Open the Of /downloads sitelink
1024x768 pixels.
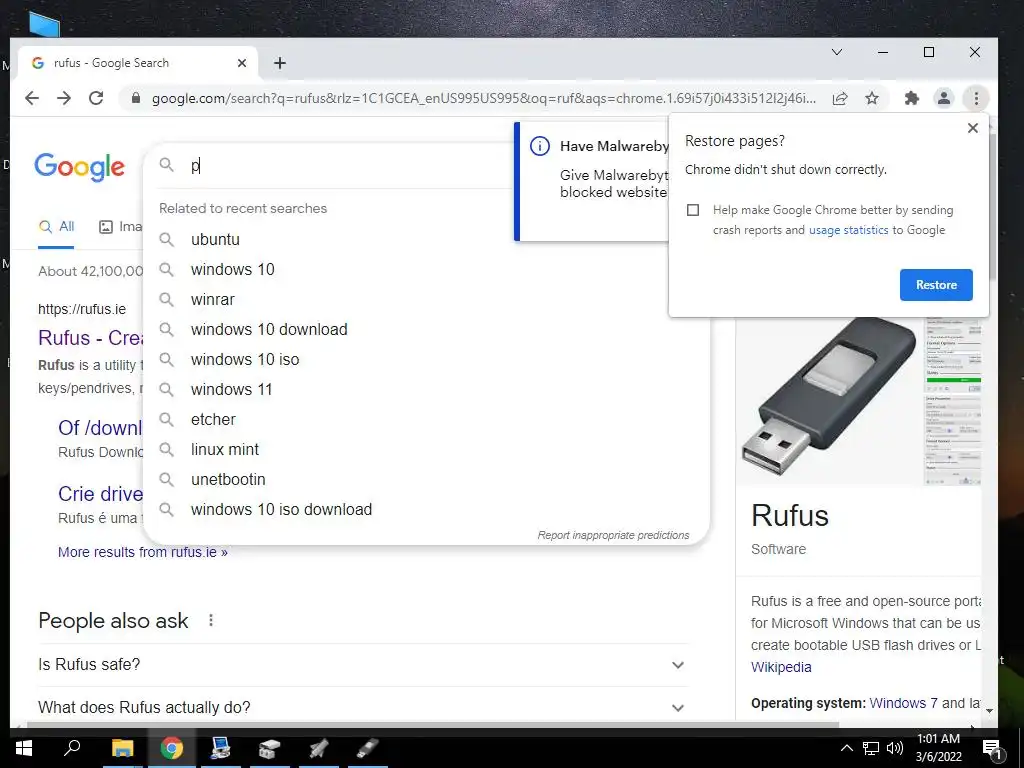click(100, 428)
